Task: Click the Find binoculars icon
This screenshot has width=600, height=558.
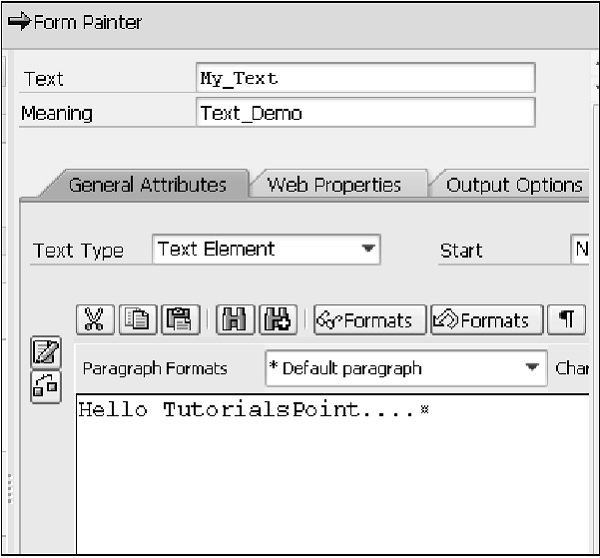Action: pyautogui.click(x=236, y=319)
